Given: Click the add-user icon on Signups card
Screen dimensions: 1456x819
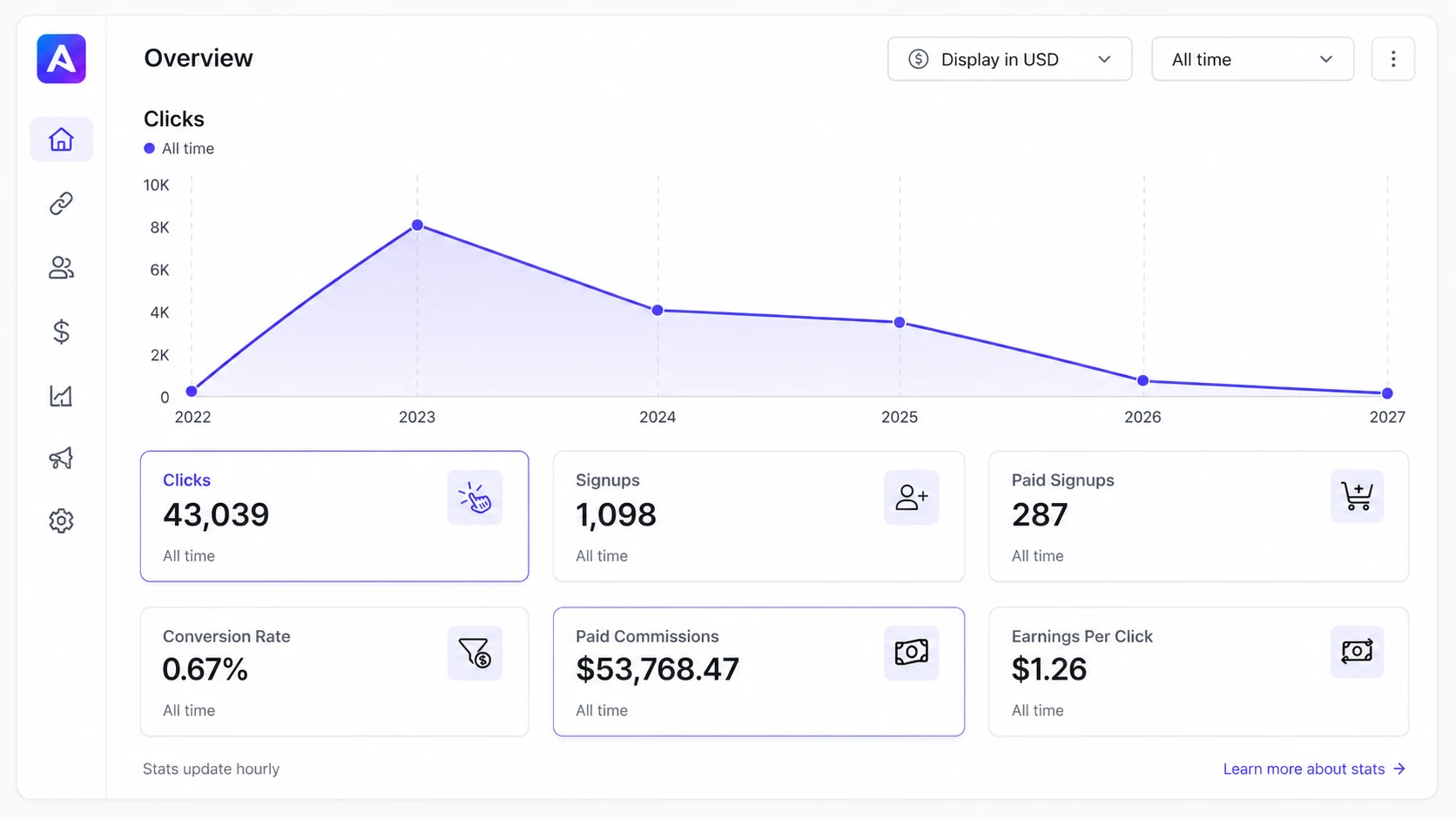Looking at the screenshot, I should [x=911, y=497].
